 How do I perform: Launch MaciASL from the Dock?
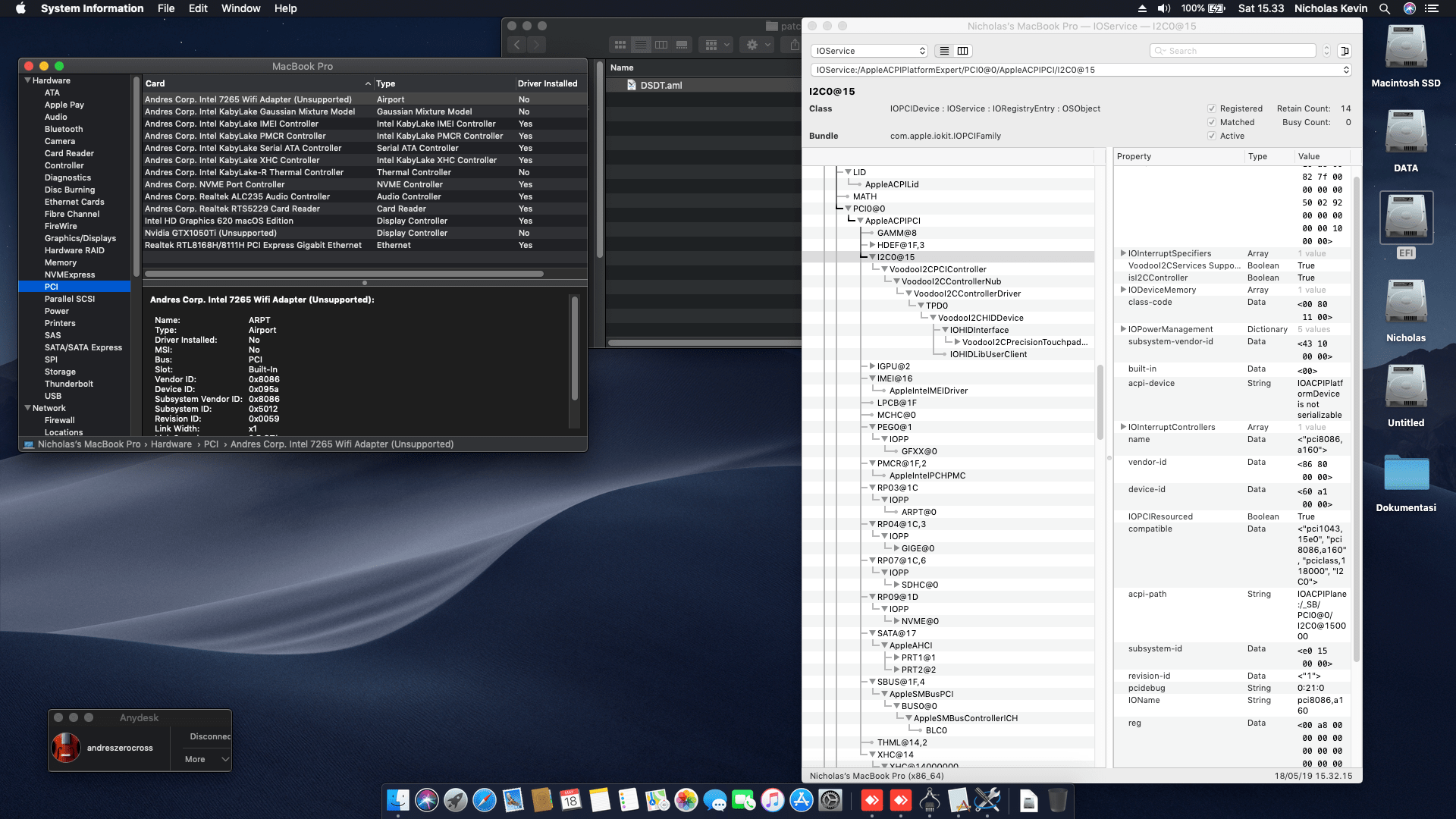959,801
